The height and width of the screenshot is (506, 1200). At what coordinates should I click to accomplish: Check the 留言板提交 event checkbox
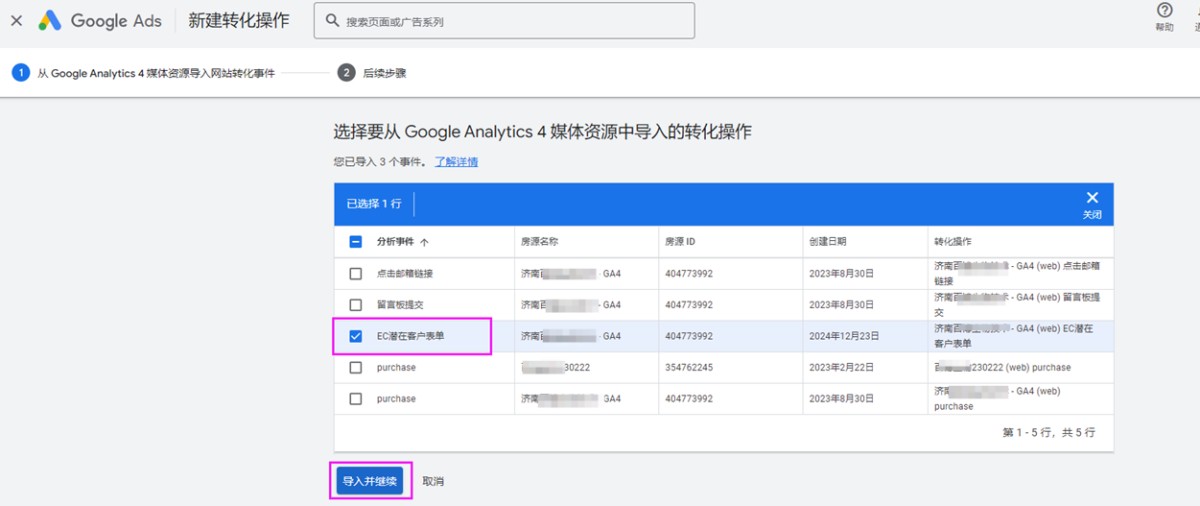click(356, 305)
